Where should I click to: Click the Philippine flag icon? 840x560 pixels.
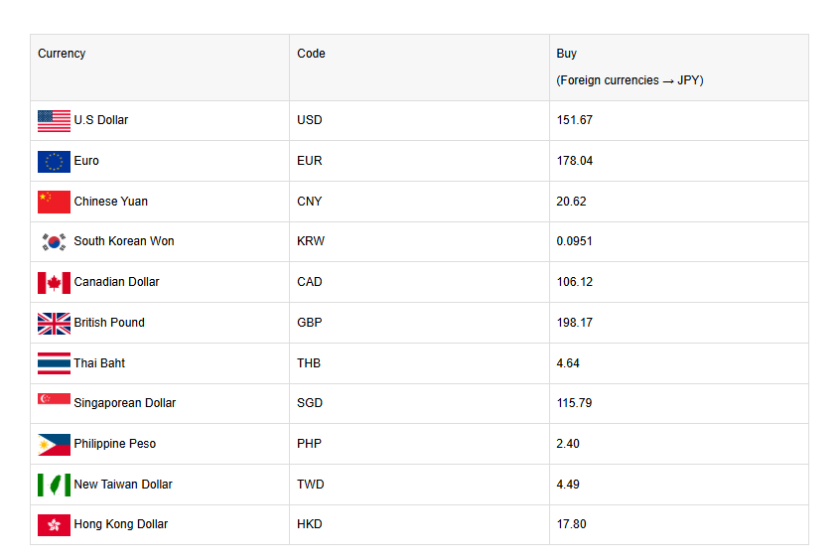tap(54, 444)
